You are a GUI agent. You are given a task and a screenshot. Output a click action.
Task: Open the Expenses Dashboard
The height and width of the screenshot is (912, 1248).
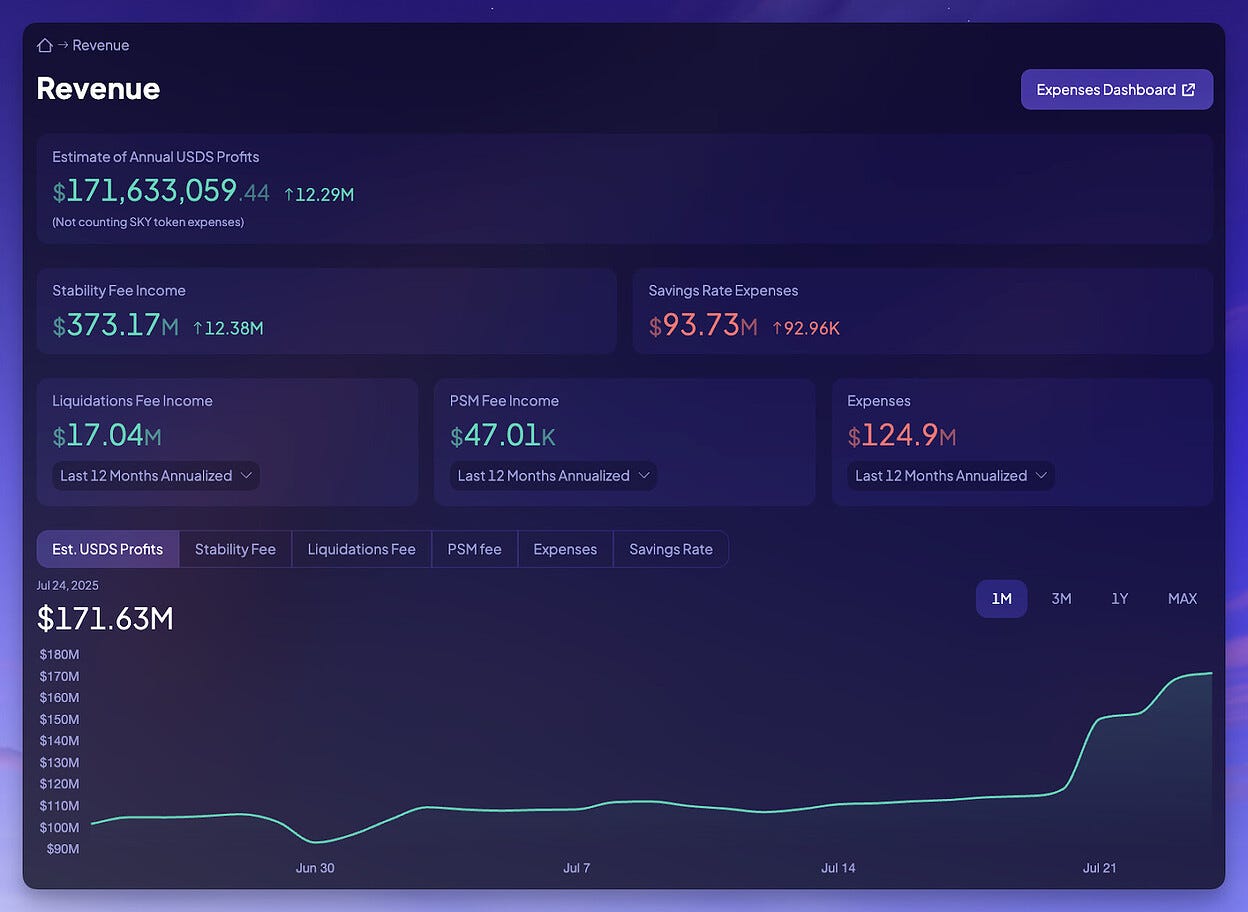point(1116,90)
